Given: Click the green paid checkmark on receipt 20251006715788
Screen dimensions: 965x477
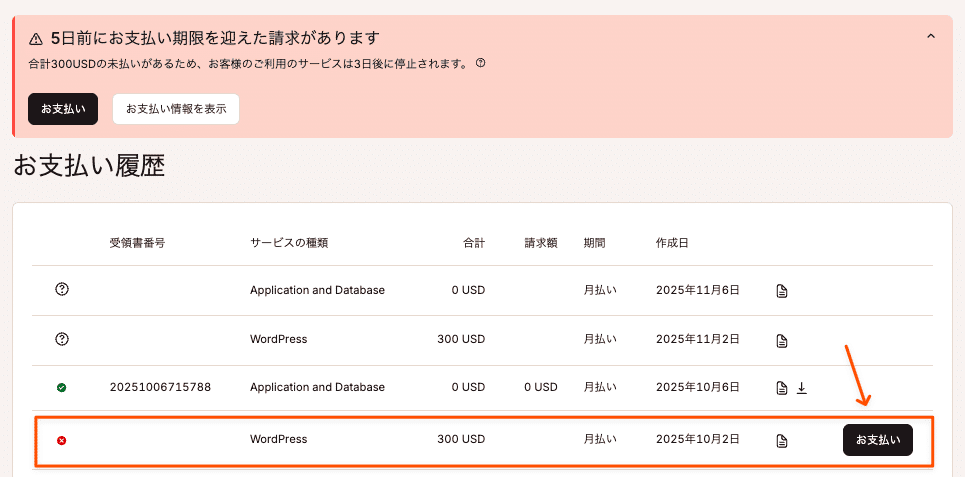Looking at the screenshot, I should [62, 387].
